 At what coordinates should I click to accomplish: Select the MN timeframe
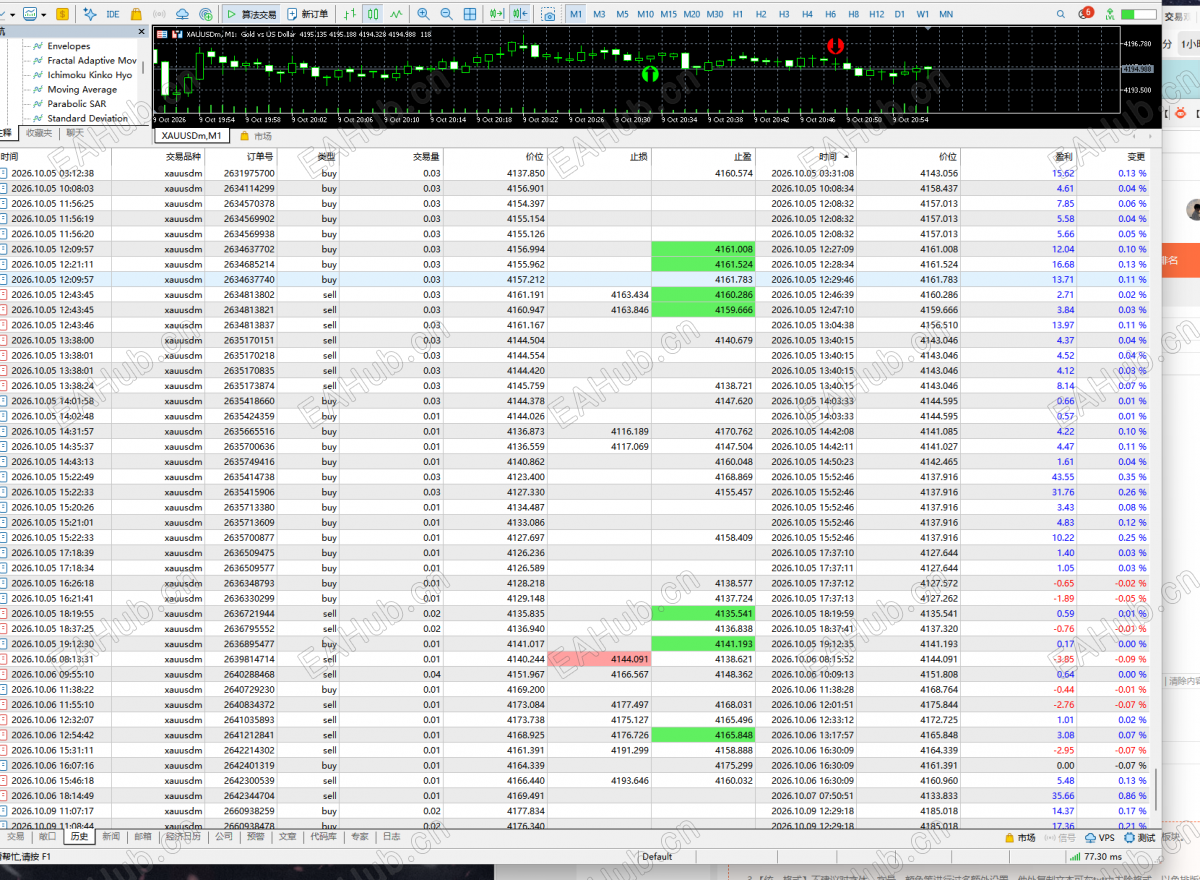point(946,14)
